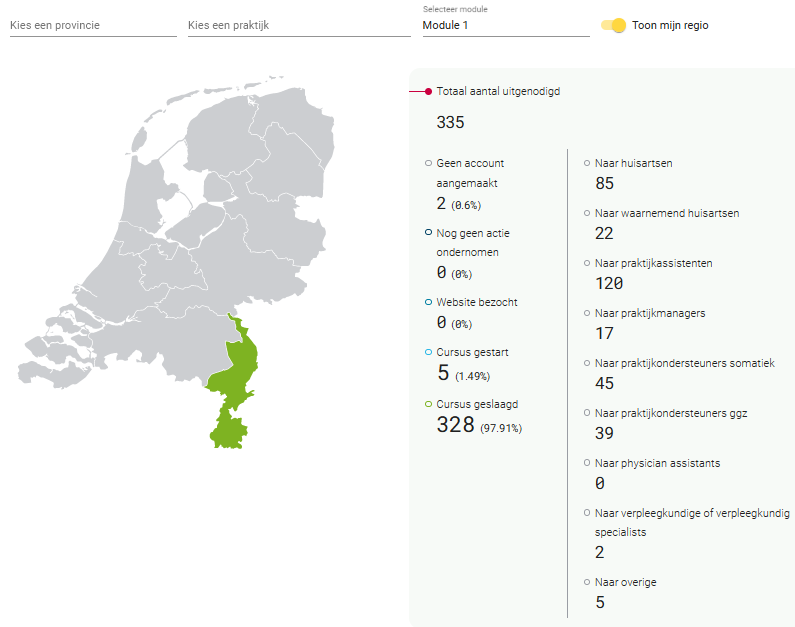Open the 'Kies een praktijk' dropdown
The width and height of the screenshot is (795, 627).
point(299,25)
